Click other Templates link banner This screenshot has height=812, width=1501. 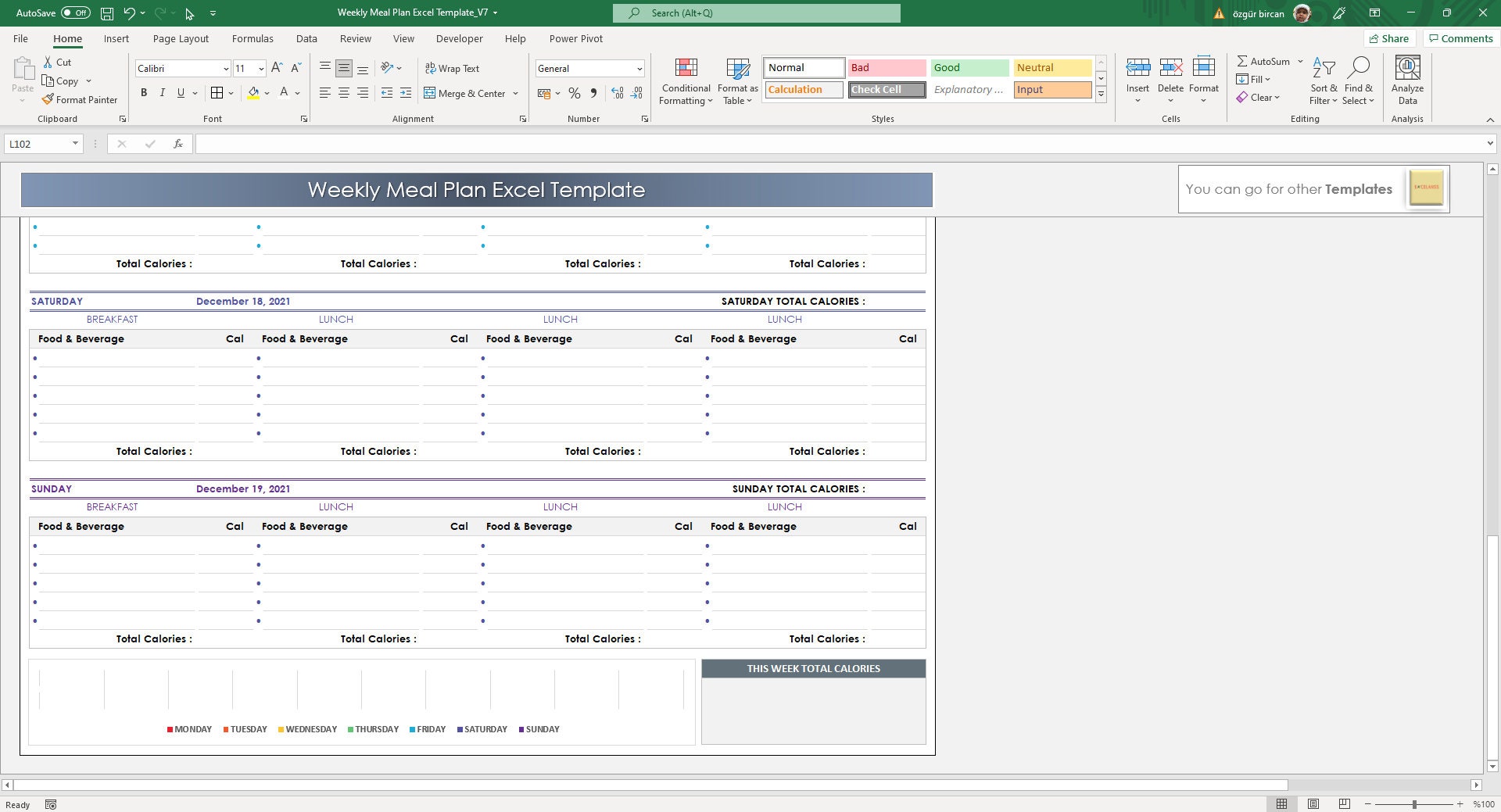pos(1313,189)
